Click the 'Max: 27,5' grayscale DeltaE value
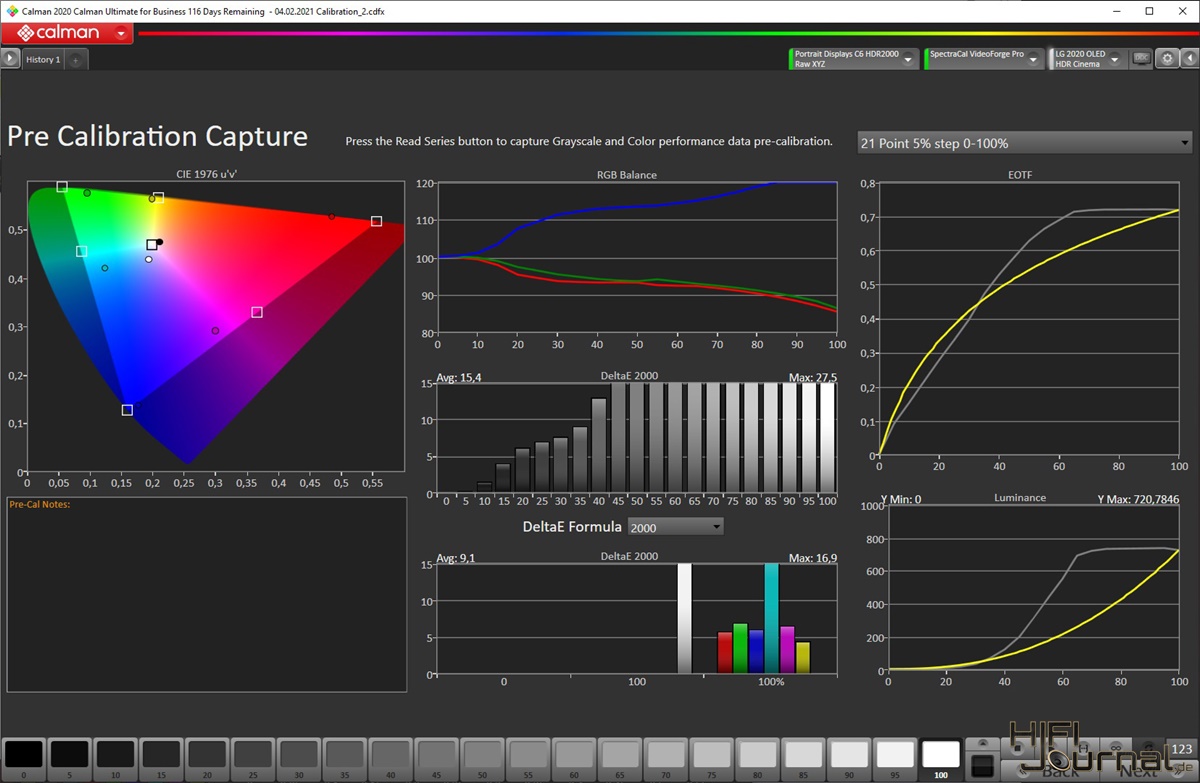Image resolution: width=1200 pixels, height=783 pixels. [812, 378]
